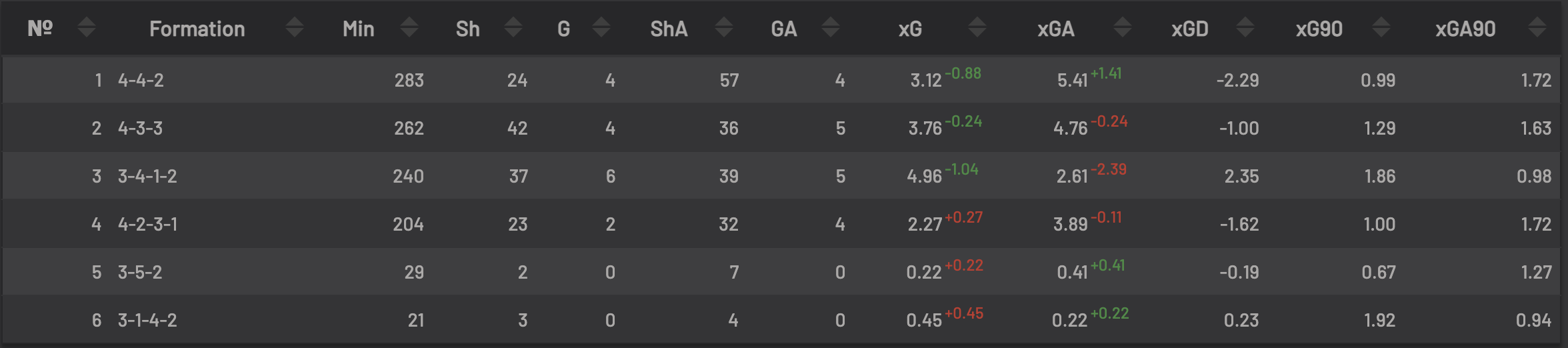The width and height of the screenshot is (1568, 348).
Task: Select the 3-1-4-2 formation row
Action: click(x=781, y=320)
